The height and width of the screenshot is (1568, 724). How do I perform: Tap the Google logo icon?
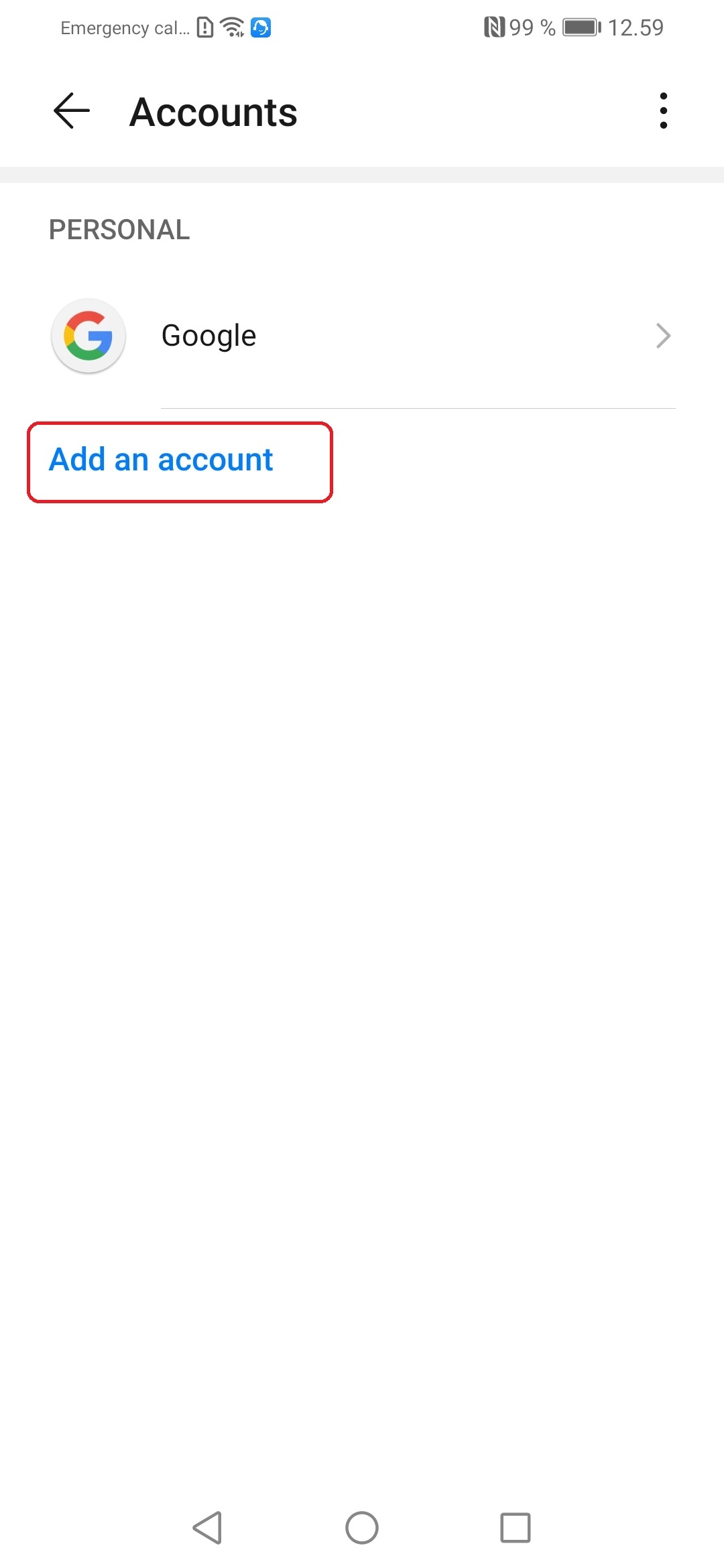click(88, 336)
